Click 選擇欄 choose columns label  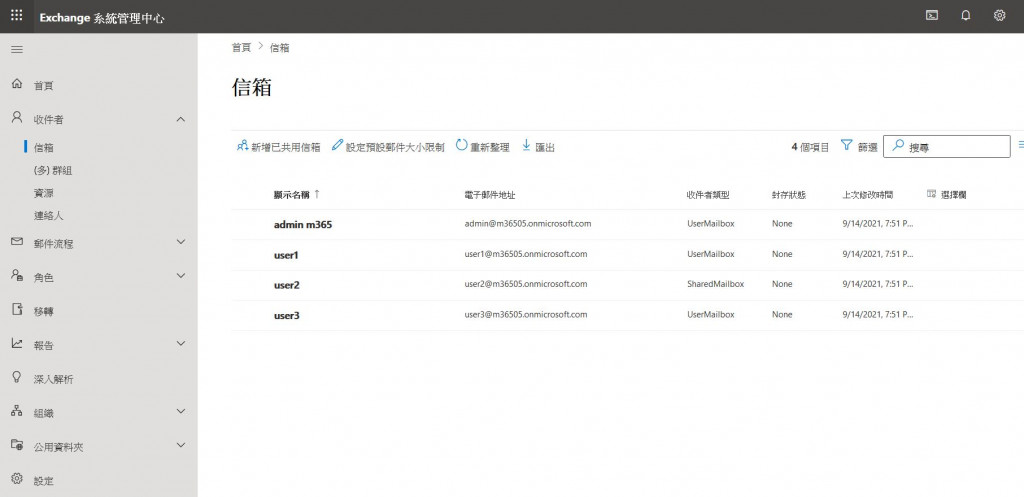coord(953,195)
